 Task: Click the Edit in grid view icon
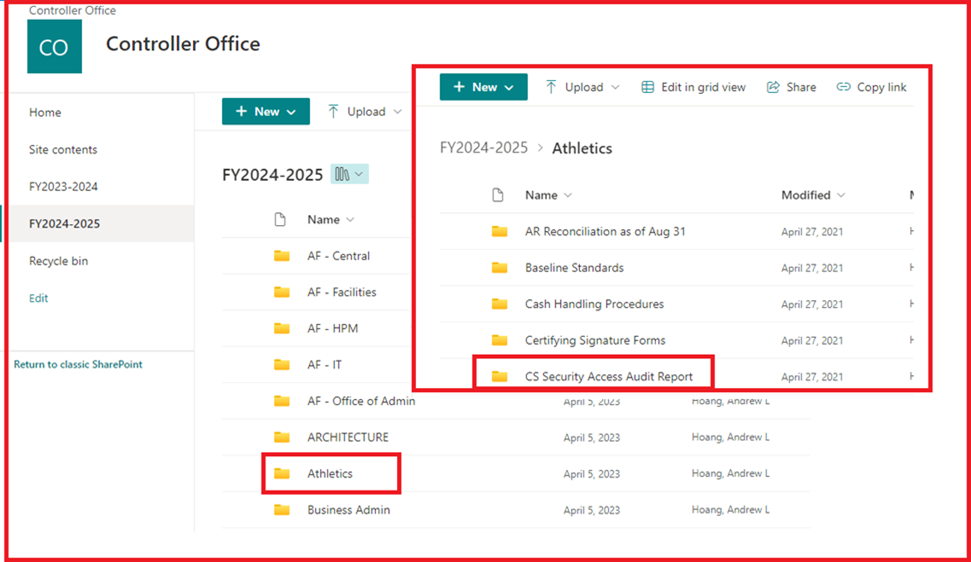(648, 87)
